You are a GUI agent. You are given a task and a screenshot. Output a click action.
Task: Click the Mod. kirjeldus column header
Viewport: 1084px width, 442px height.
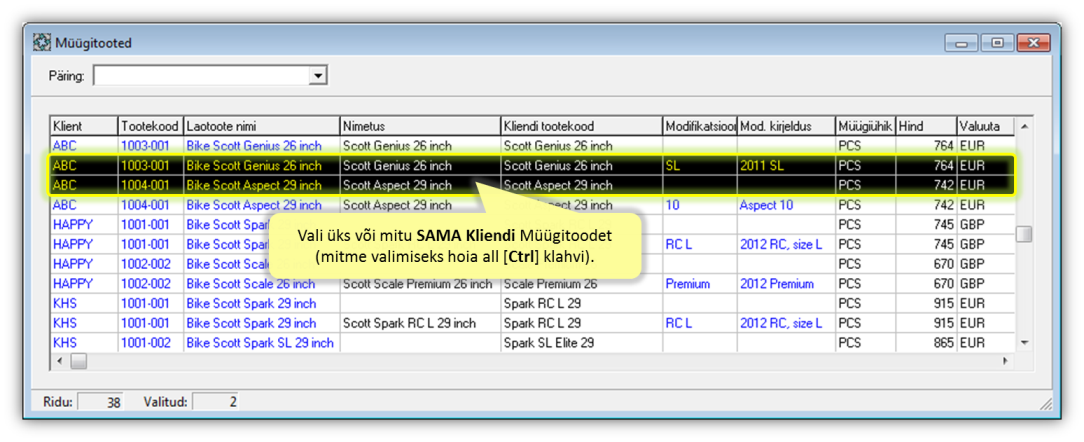tap(786, 127)
